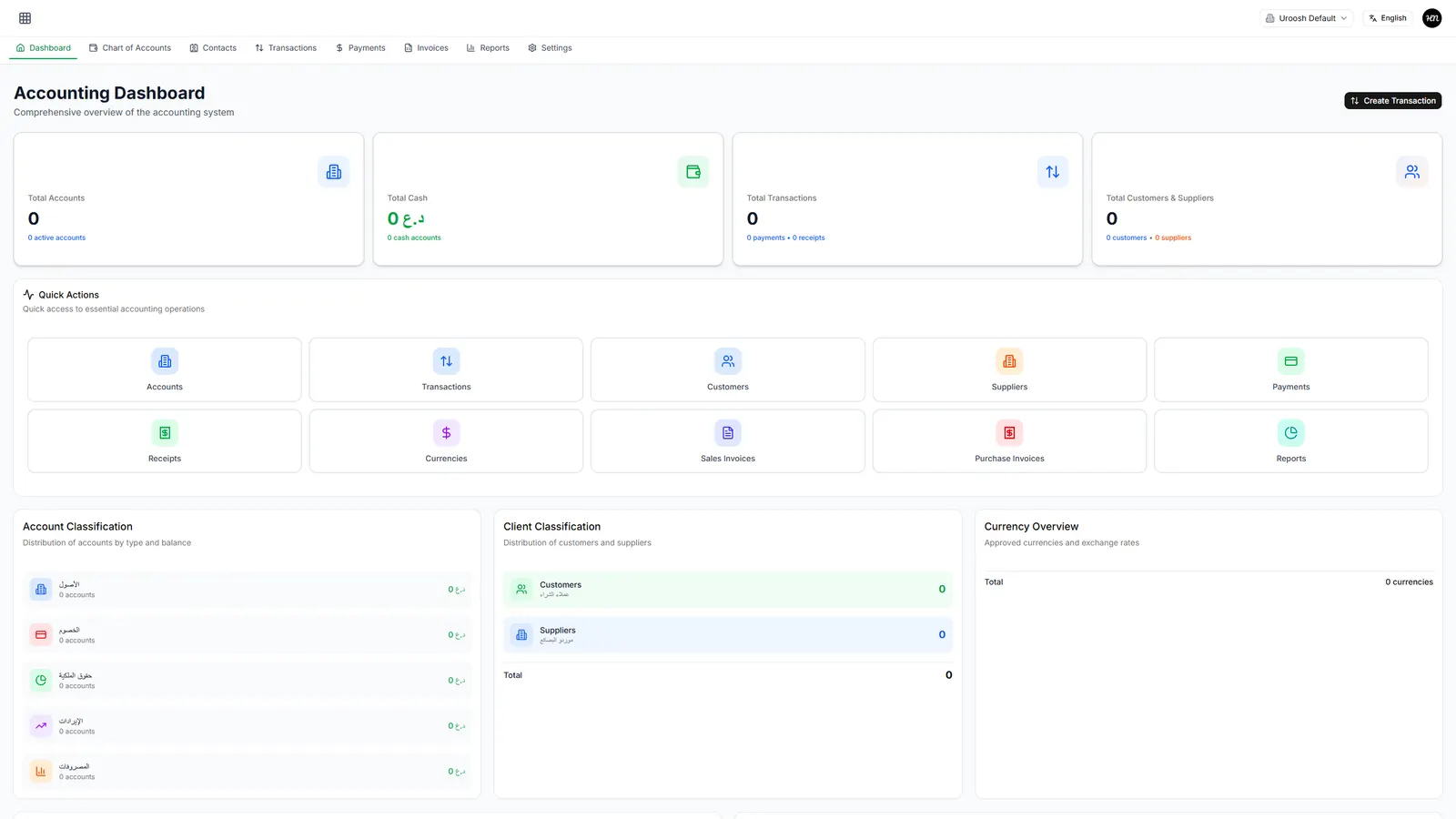Click the Create Transaction button
Viewport: 1456px width, 819px height.
1393,101
